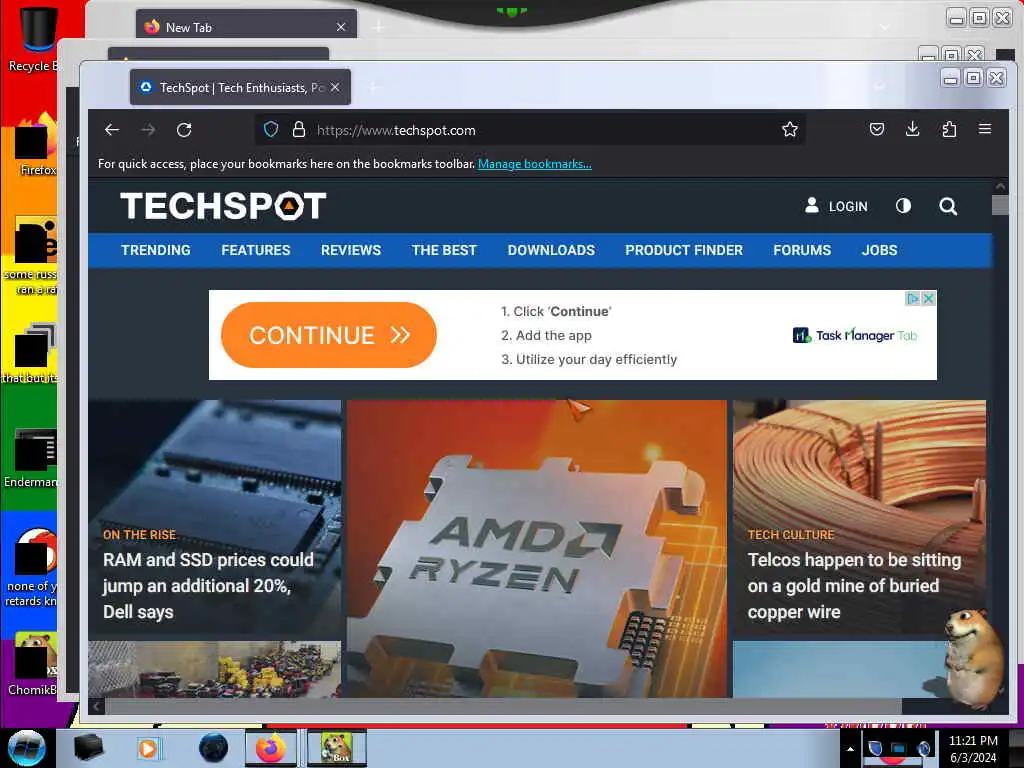This screenshot has width=1024, height=768.
Task: Close the TechSpot tab
Action: [x=335, y=87]
